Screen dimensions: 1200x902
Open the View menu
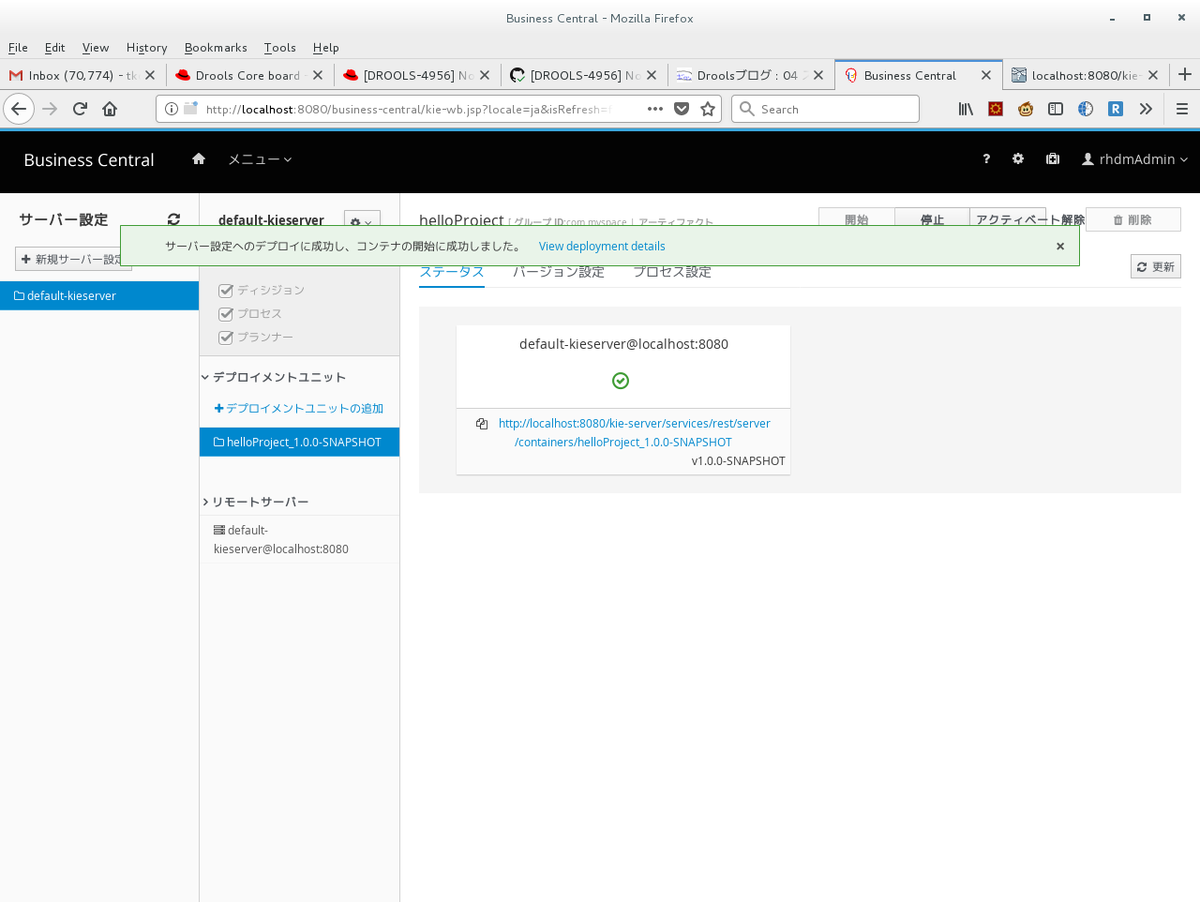click(96, 47)
